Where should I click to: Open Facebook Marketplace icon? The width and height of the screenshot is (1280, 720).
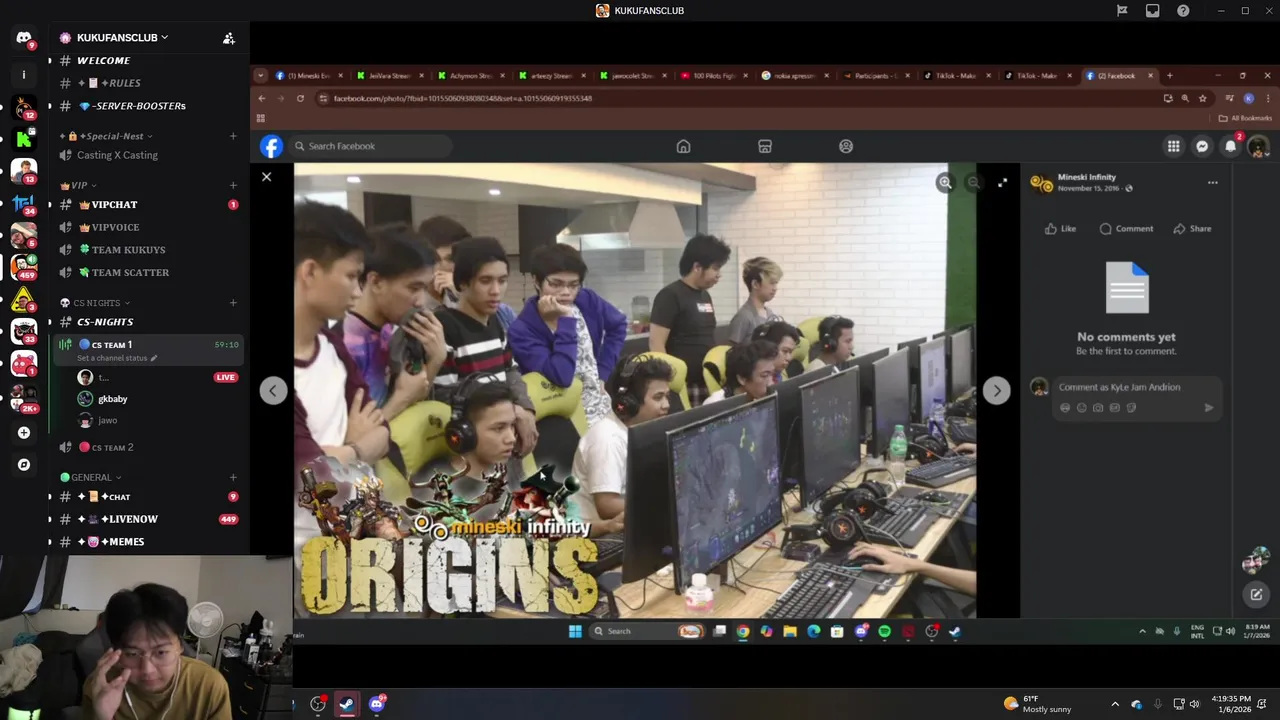[765, 146]
